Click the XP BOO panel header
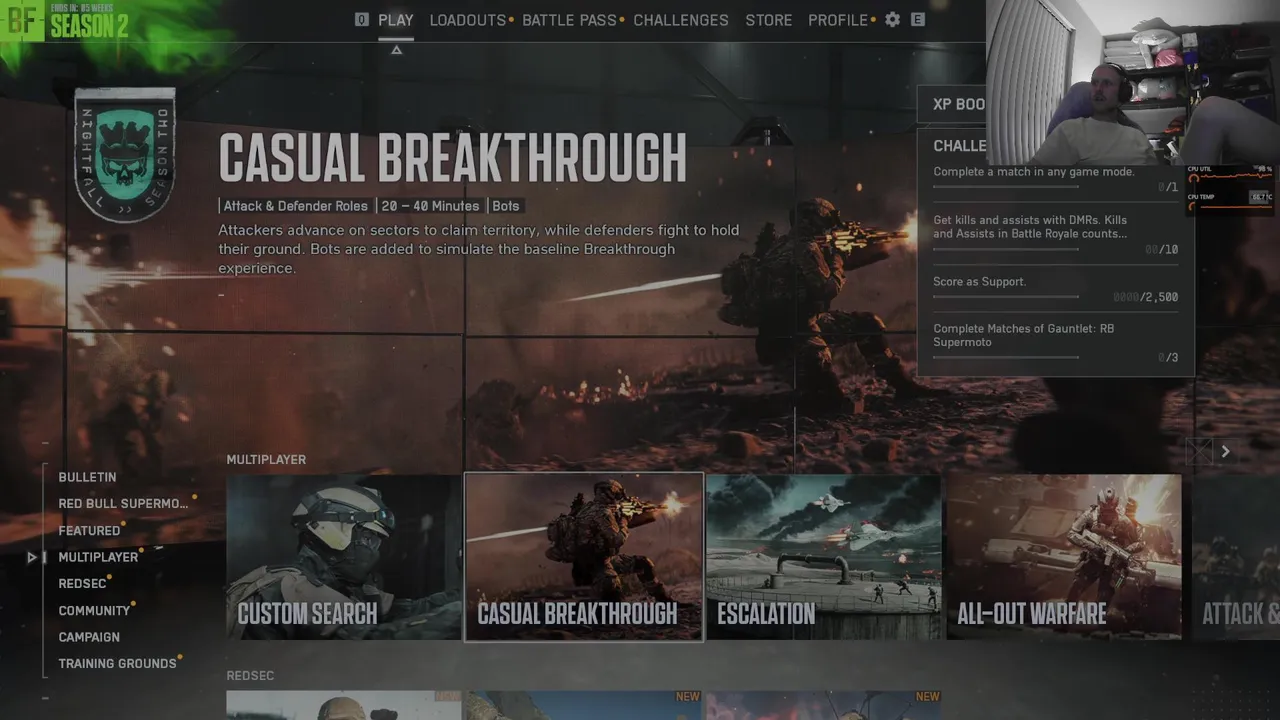The image size is (1280, 720). [952, 104]
